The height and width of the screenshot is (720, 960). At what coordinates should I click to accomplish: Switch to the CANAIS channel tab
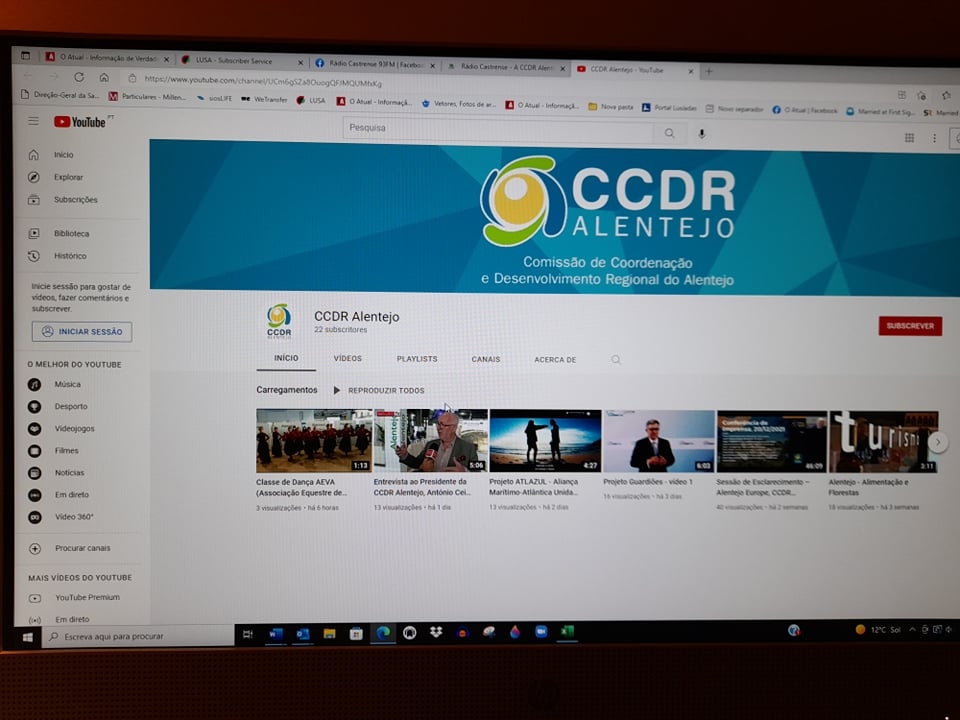[486, 359]
